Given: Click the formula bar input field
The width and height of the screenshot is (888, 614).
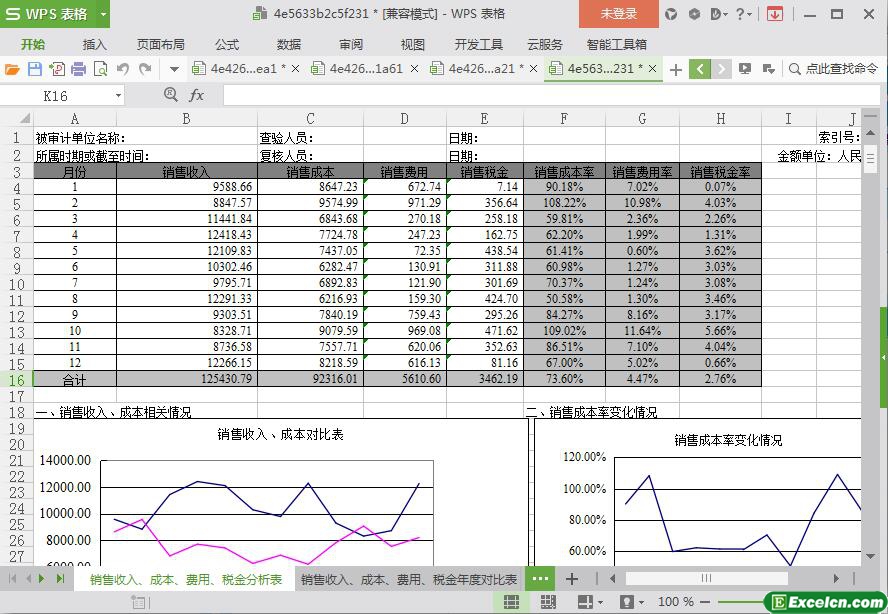Looking at the screenshot, I should pos(540,95).
